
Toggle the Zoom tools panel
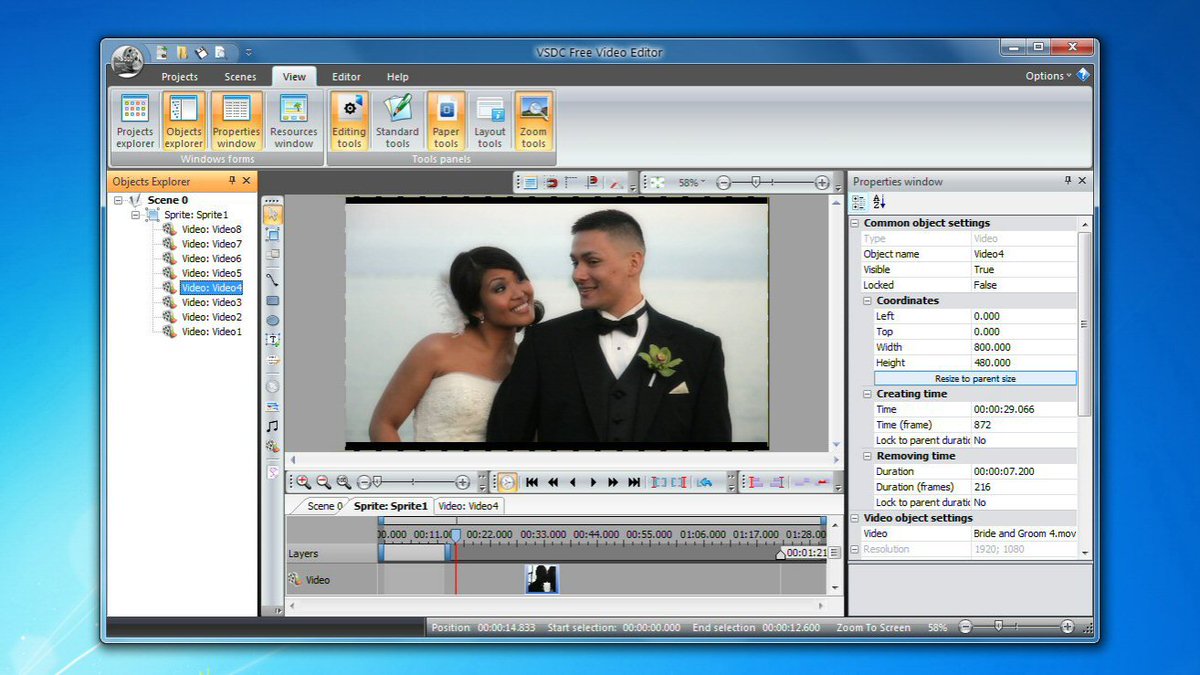coord(534,122)
